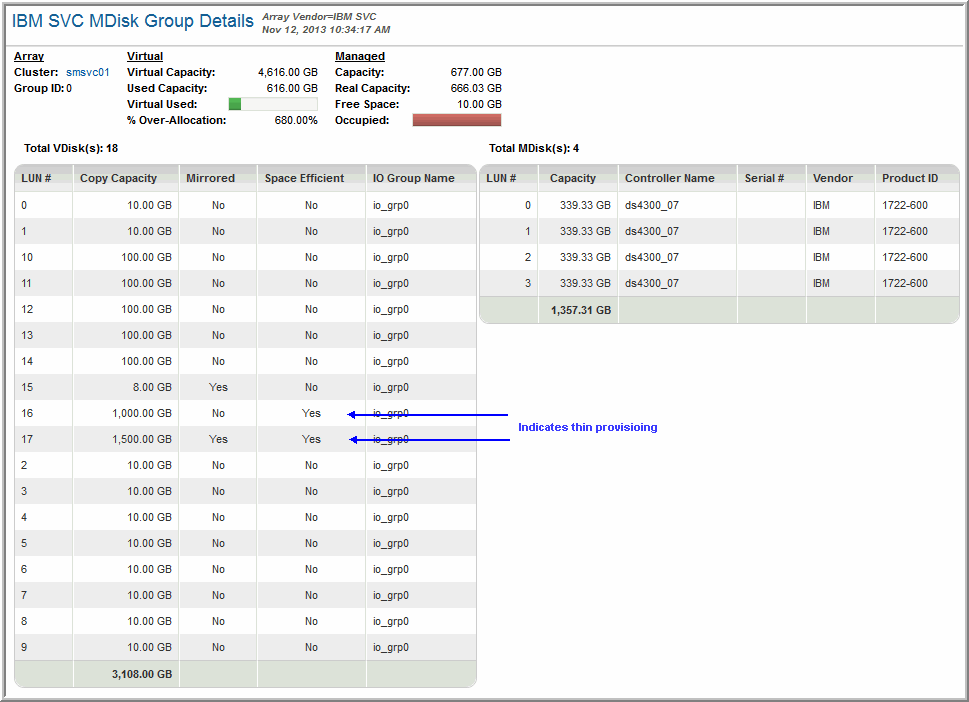The height and width of the screenshot is (702, 969).
Task: Sort MDisks by Controller Name header
Action: tap(669, 178)
